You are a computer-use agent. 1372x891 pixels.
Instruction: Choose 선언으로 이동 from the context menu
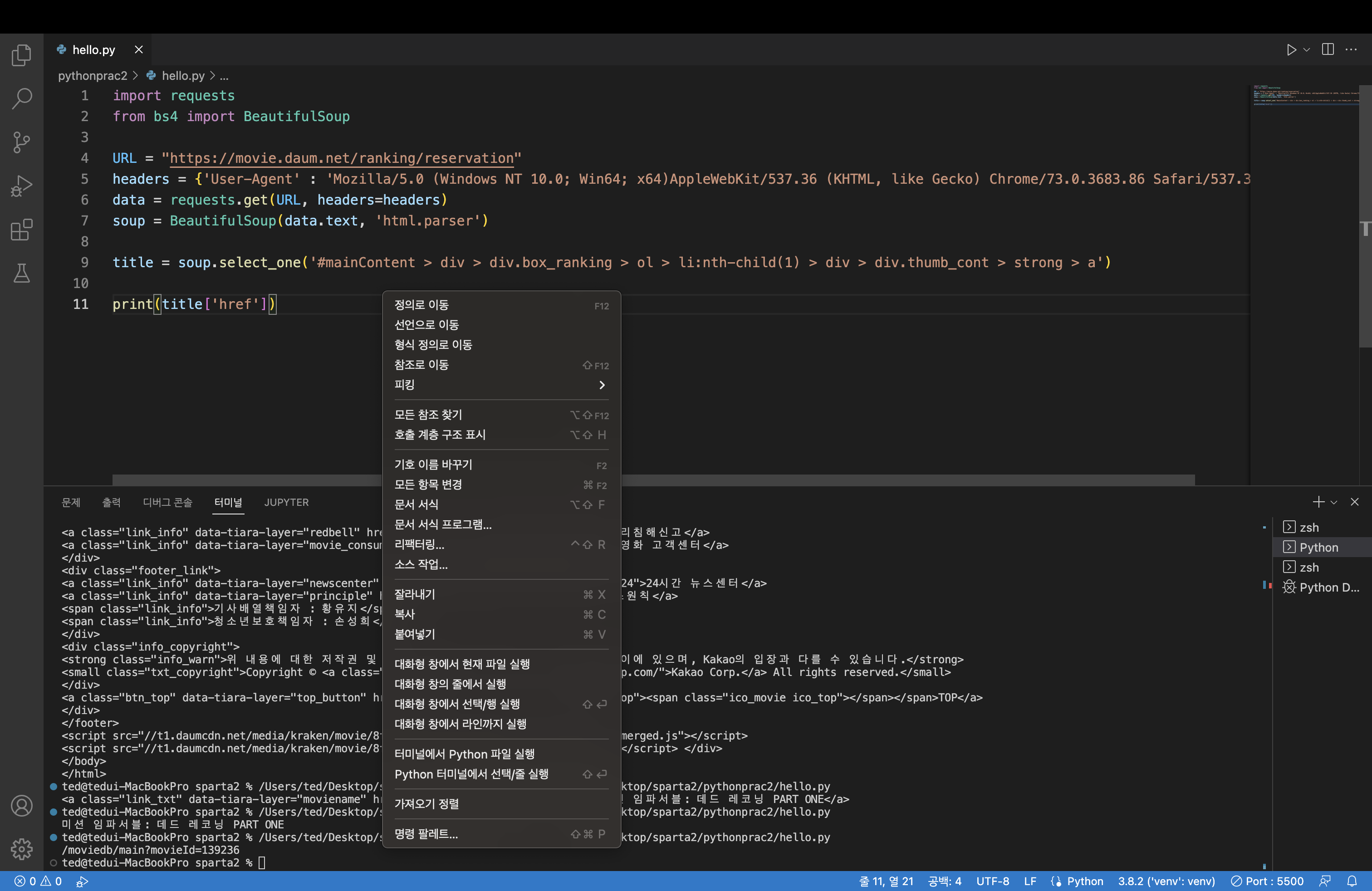pyautogui.click(x=501, y=324)
